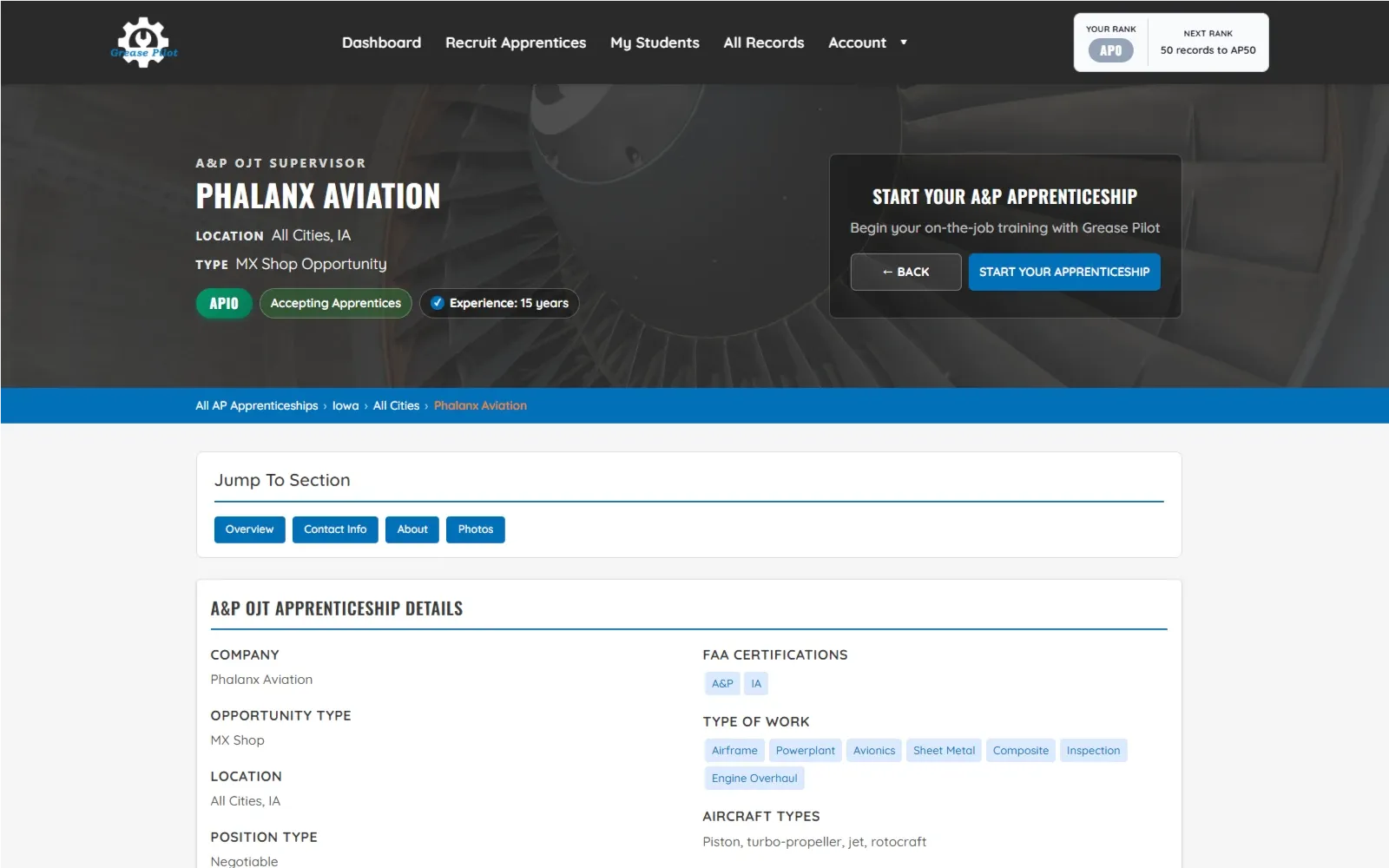
Task: Click Phalanx Aviation breadcrumb
Action: pos(480,405)
